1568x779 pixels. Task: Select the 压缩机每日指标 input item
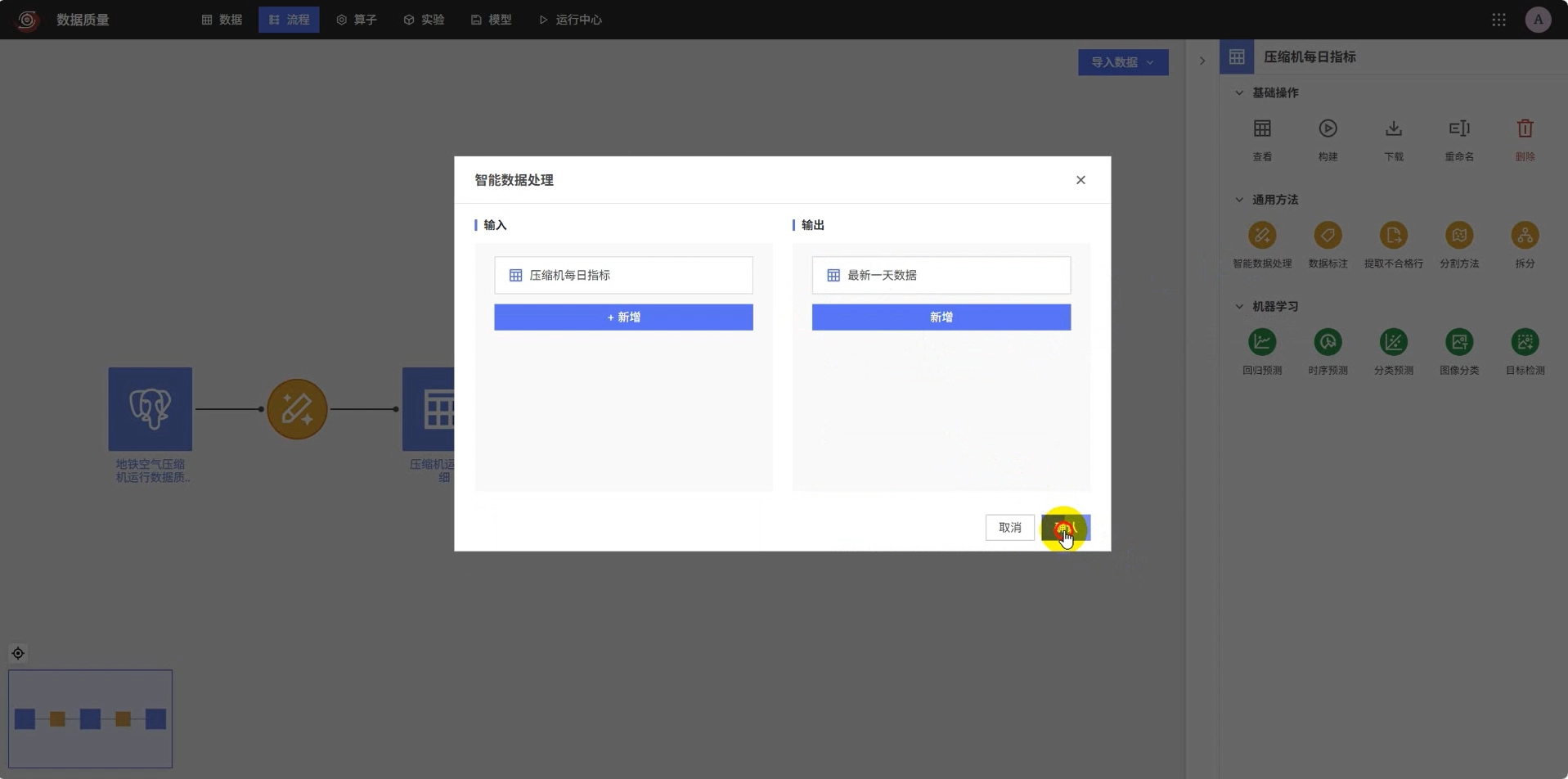pos(623,275)
